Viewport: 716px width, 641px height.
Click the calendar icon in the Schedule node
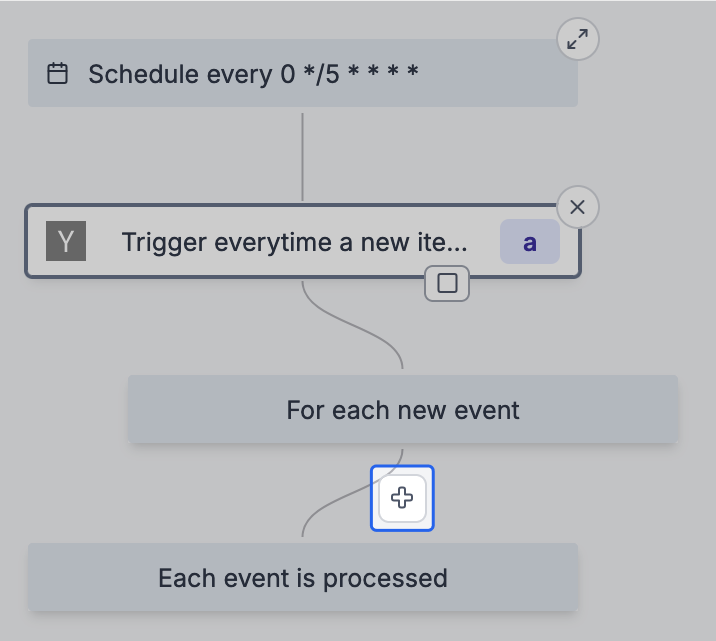pos(58,74)
